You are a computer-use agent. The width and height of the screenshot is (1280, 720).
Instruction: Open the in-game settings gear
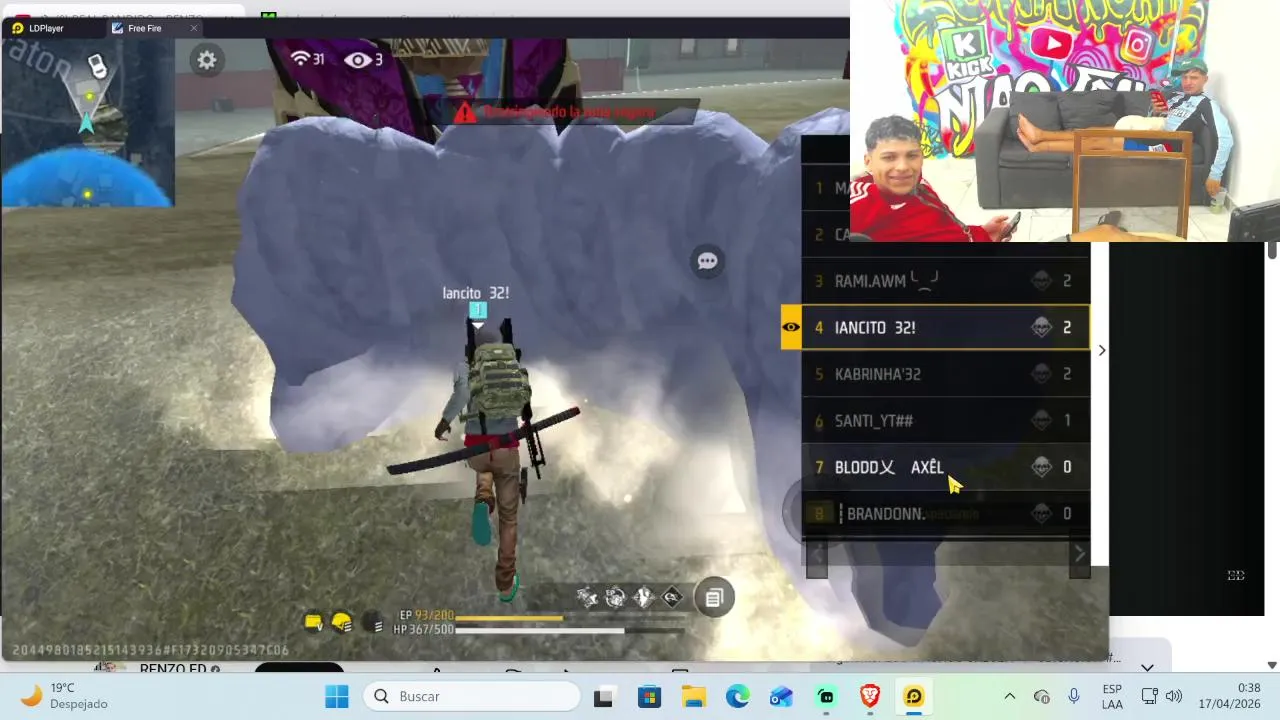[207, 60]
